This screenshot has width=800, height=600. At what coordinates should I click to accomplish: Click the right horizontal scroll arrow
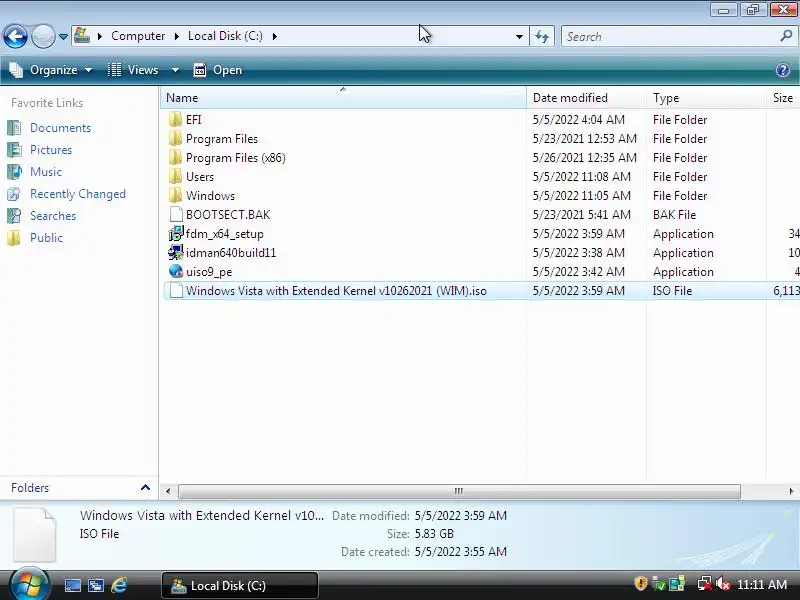pos(791,491)
